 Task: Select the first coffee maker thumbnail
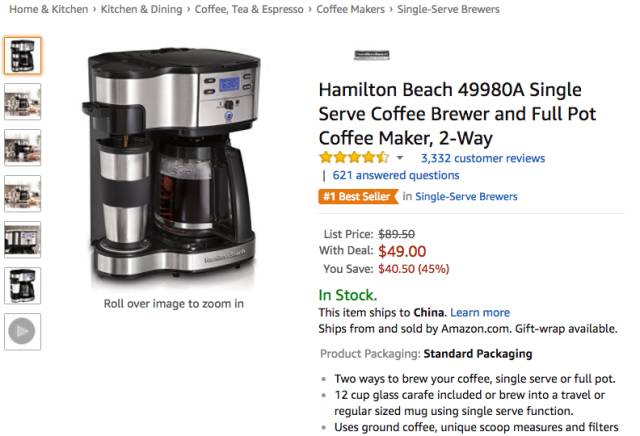tap(22, 56)
